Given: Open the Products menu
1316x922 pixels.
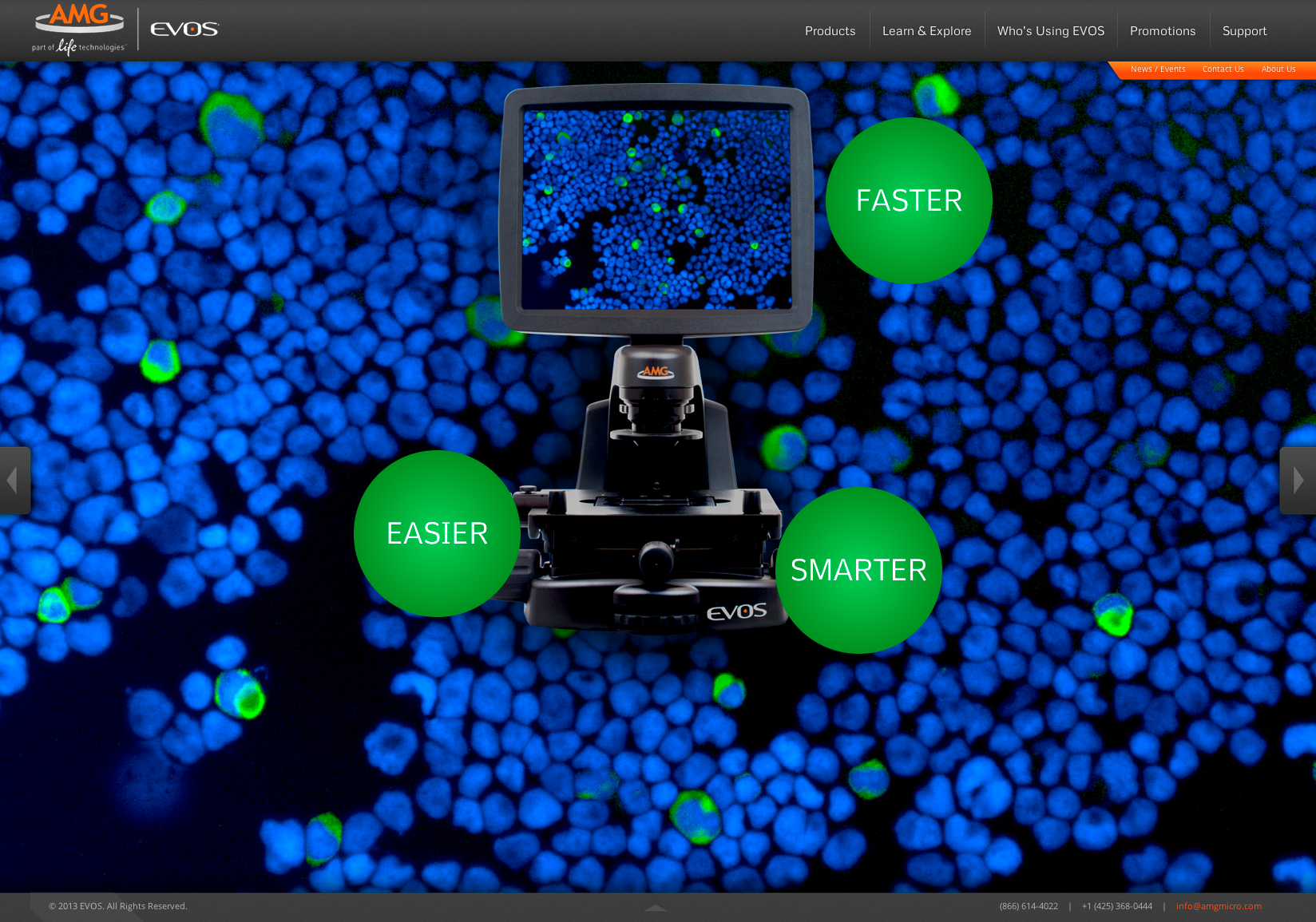Looking at the screenshot, I should (830, 31).
